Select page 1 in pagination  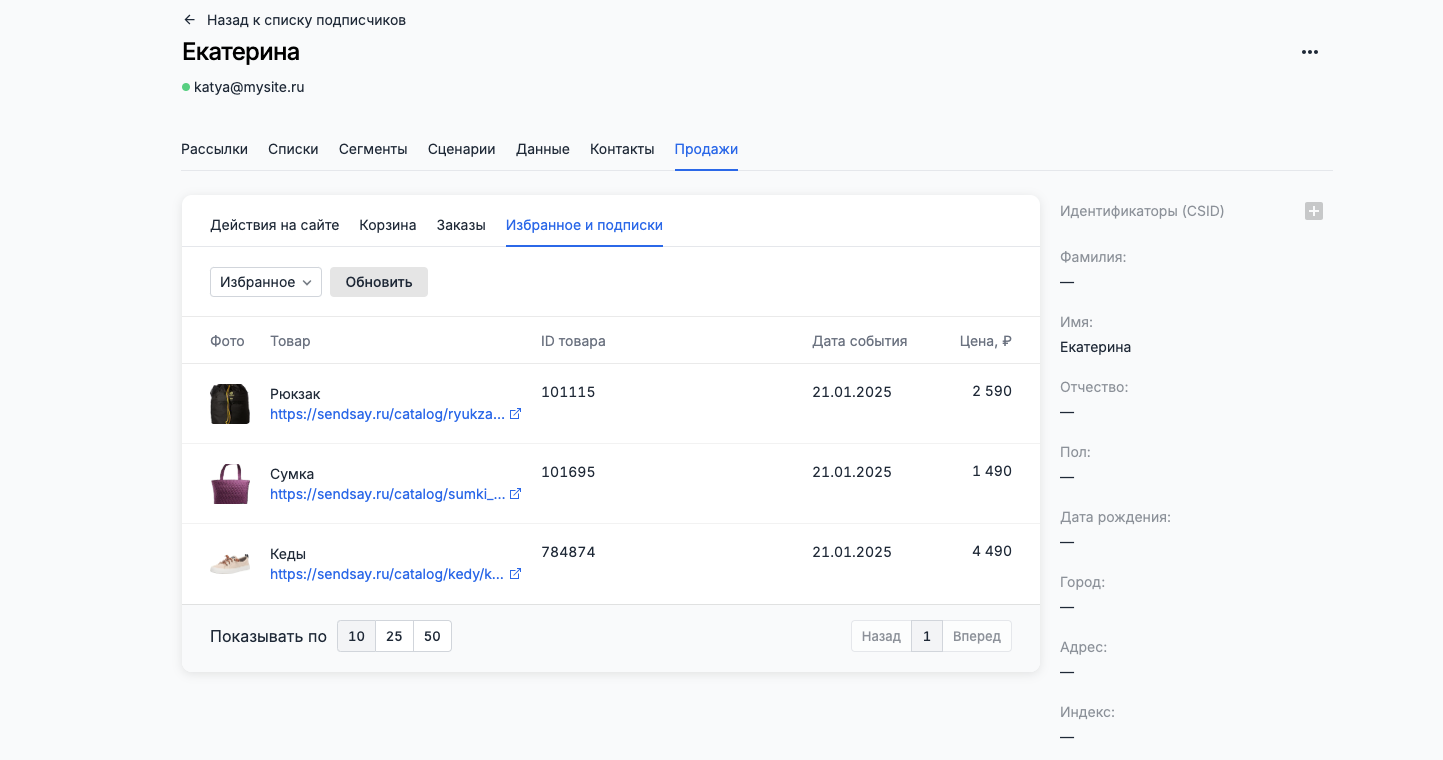point(926,636)
